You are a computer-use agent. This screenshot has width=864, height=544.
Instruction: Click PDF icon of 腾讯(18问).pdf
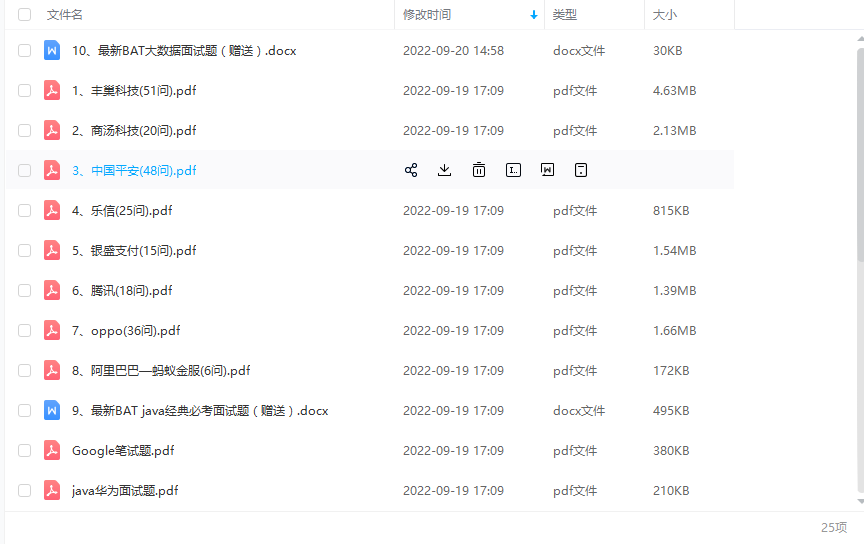click(x=52, y=290)
